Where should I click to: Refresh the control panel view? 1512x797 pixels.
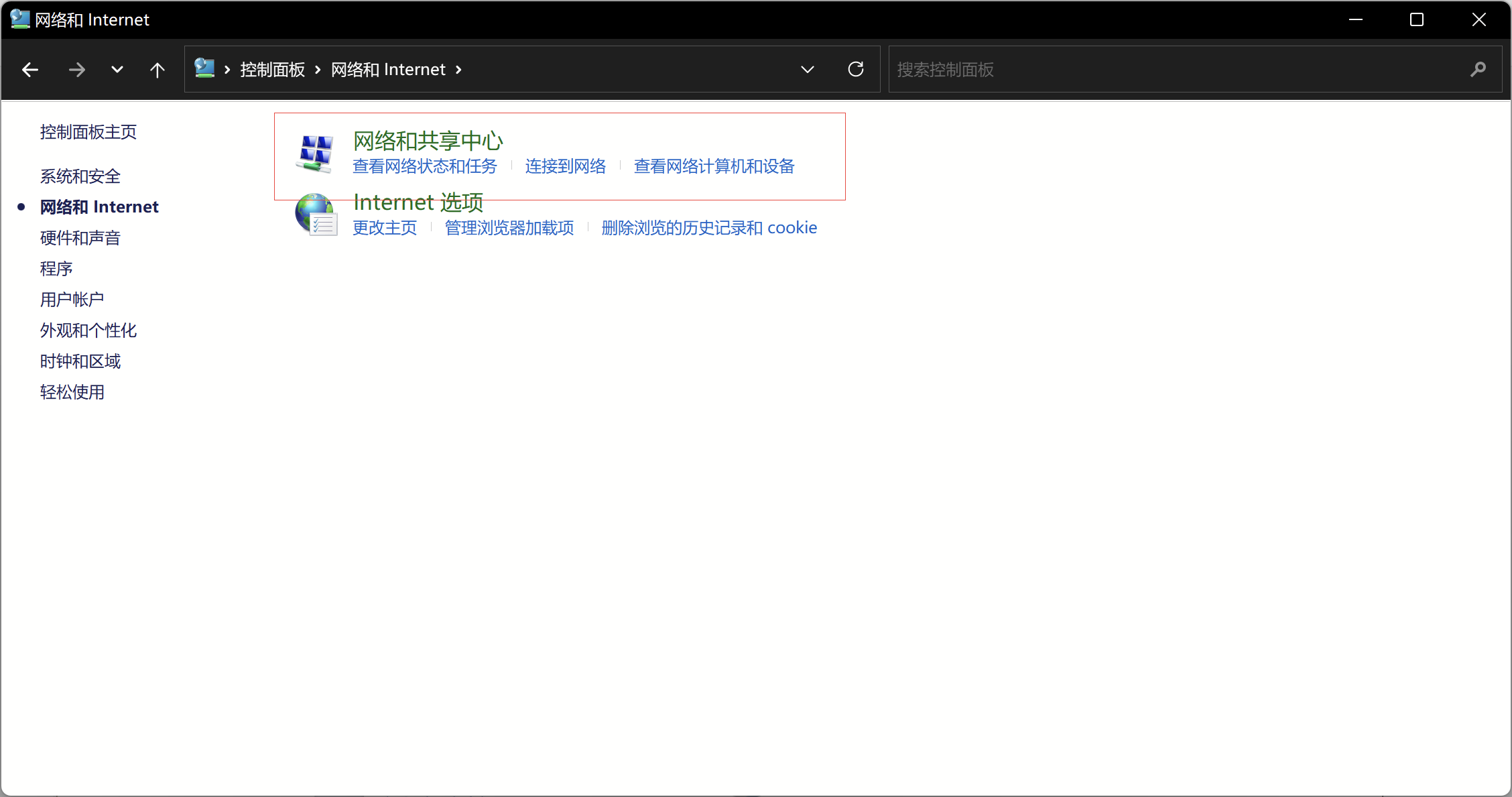[856, 70]
